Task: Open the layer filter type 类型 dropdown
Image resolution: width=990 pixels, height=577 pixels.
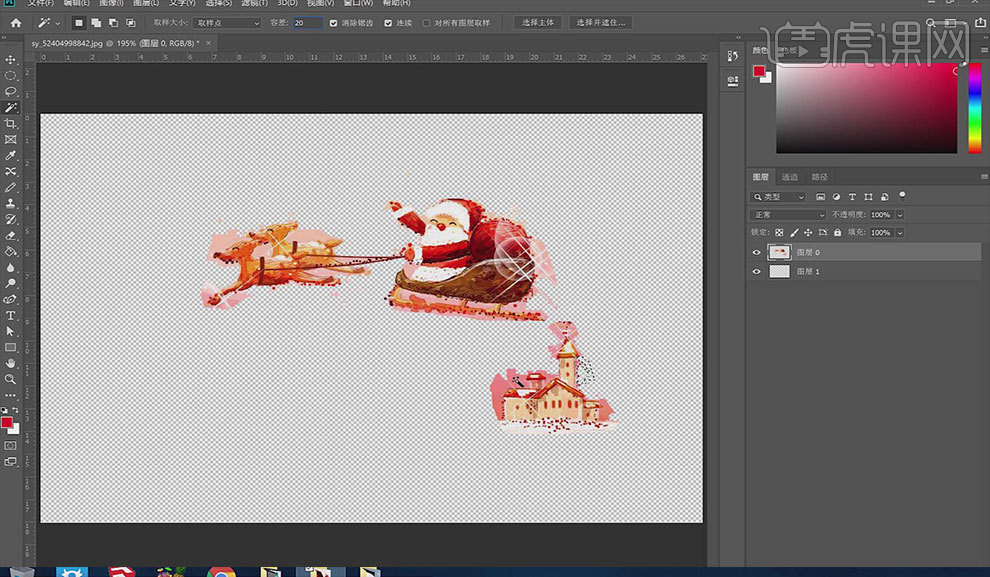Action: click(778, 197)
